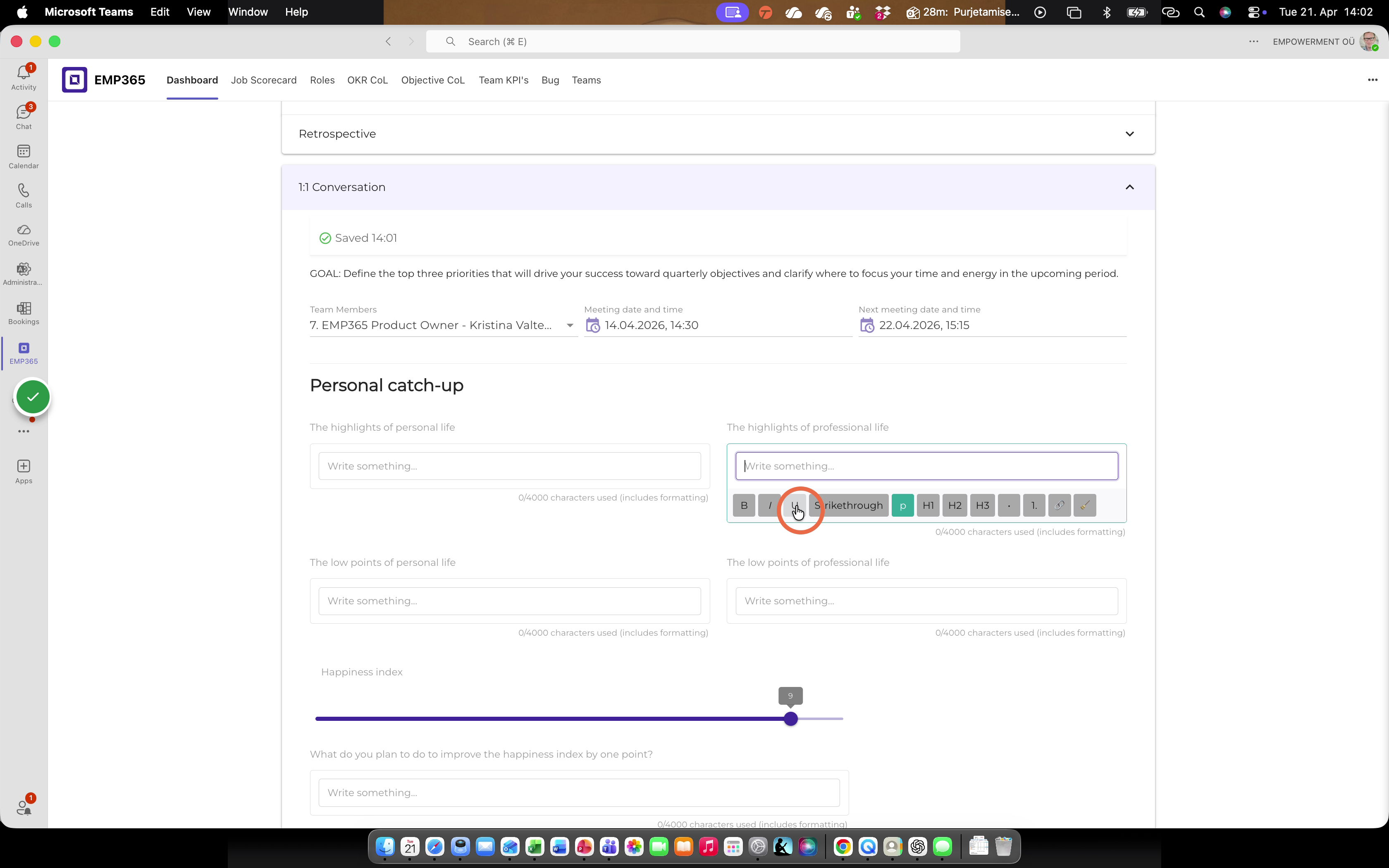
Task: Open Next meeting date picker icon
Action: pyautogui.click(x=867, y=326)
